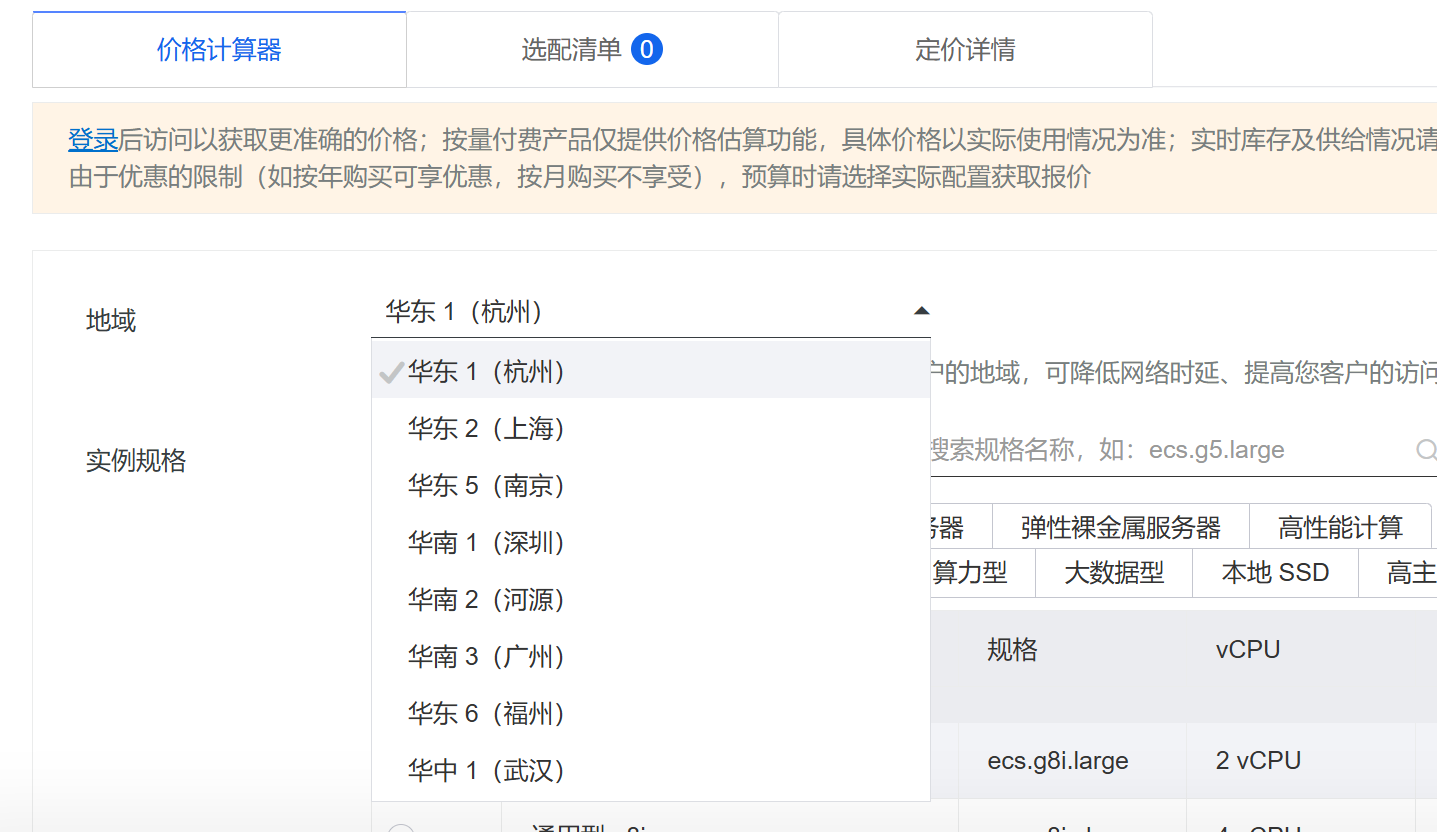The image size is (1437, 840).
Task: Choose 华南 3（广州） region option
Action: point(651,657)
